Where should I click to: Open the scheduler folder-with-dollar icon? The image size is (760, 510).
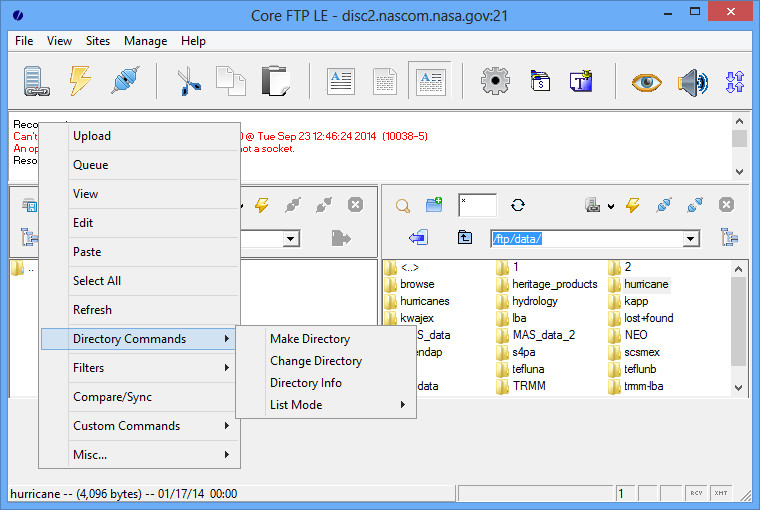pyautogui.click(x=540, y=81)
